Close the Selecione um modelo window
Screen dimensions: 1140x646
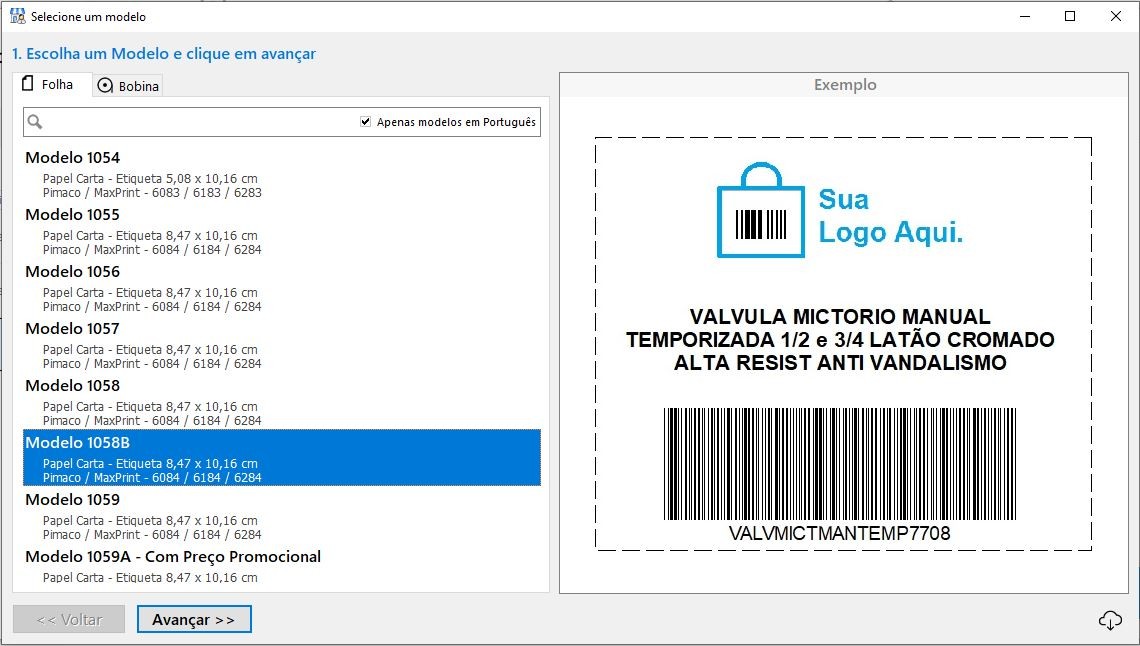pyautogui.click(x=1115, y=16)
